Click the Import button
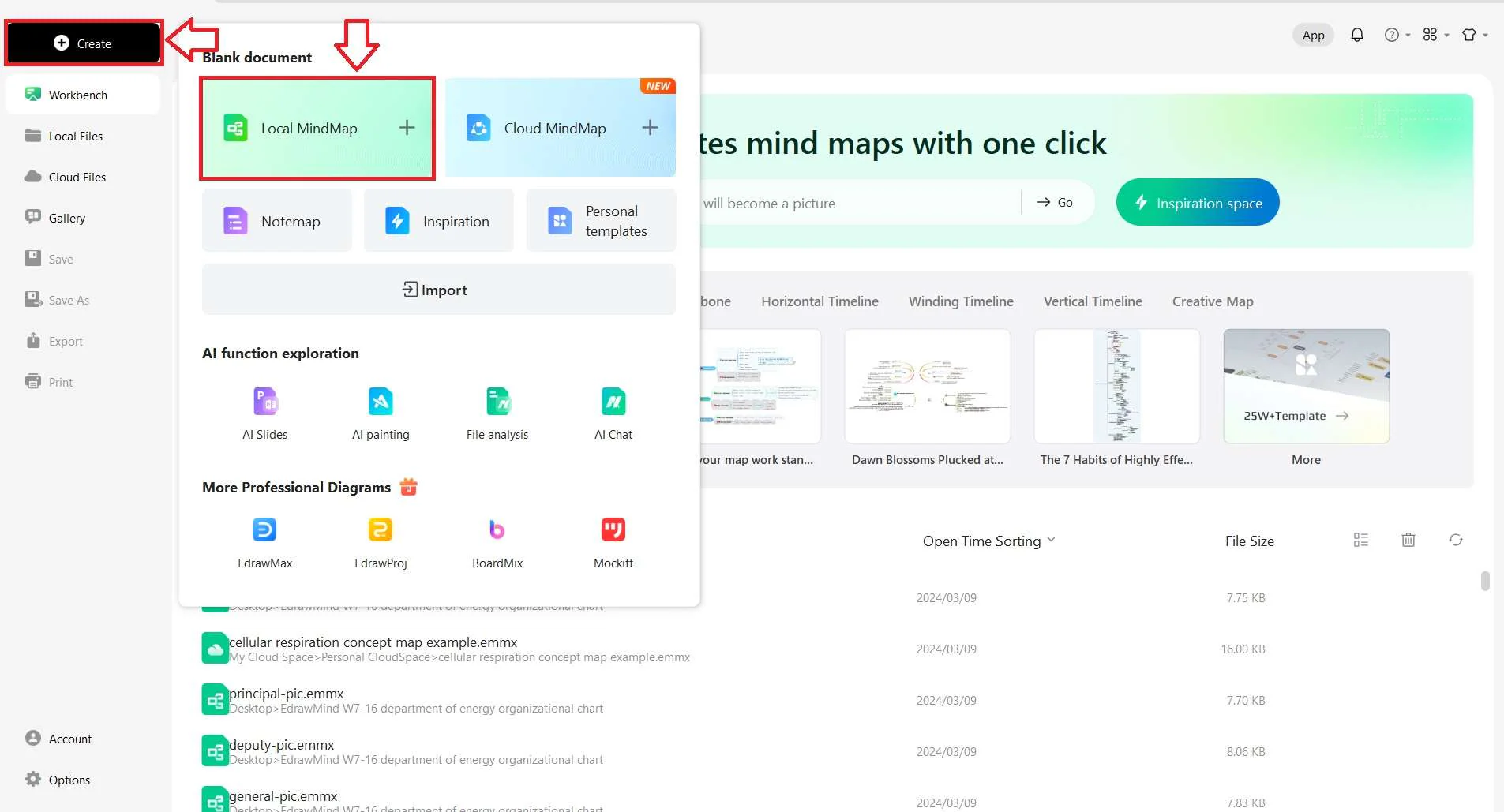The image size is (1504, 812). click(x=439, y=290)
